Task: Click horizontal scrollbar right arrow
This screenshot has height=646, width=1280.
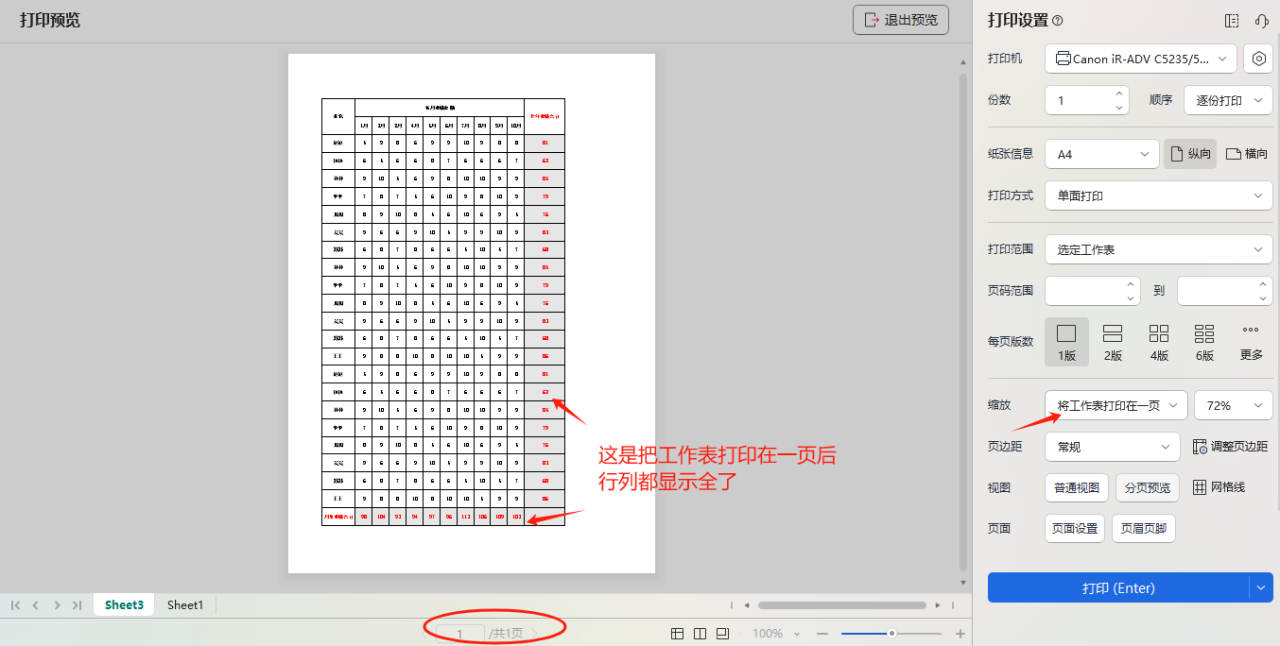Action: coord(937,605)
